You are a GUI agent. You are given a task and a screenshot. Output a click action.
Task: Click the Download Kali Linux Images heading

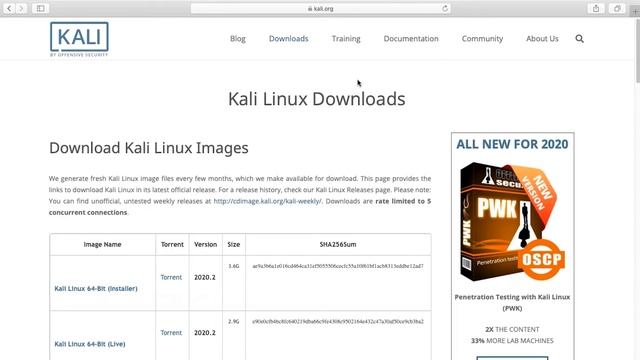click(149, 148)
